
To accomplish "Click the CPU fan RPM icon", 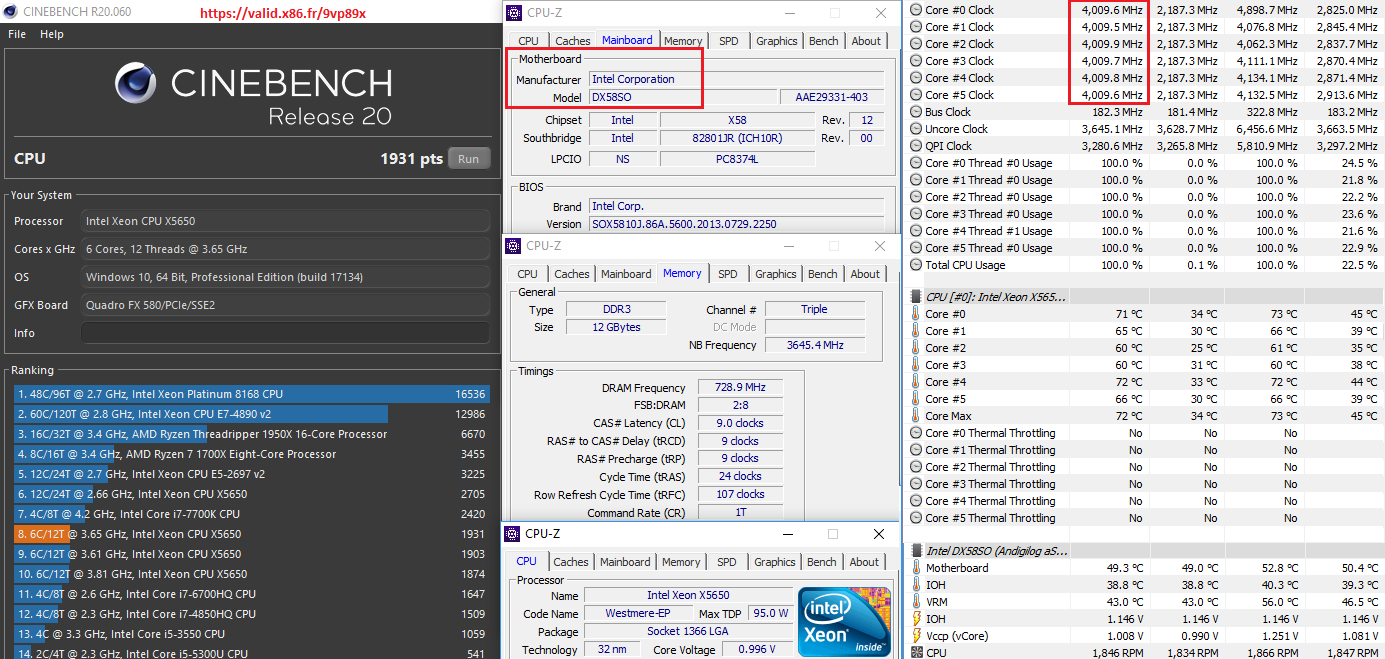I will point(916,653).
